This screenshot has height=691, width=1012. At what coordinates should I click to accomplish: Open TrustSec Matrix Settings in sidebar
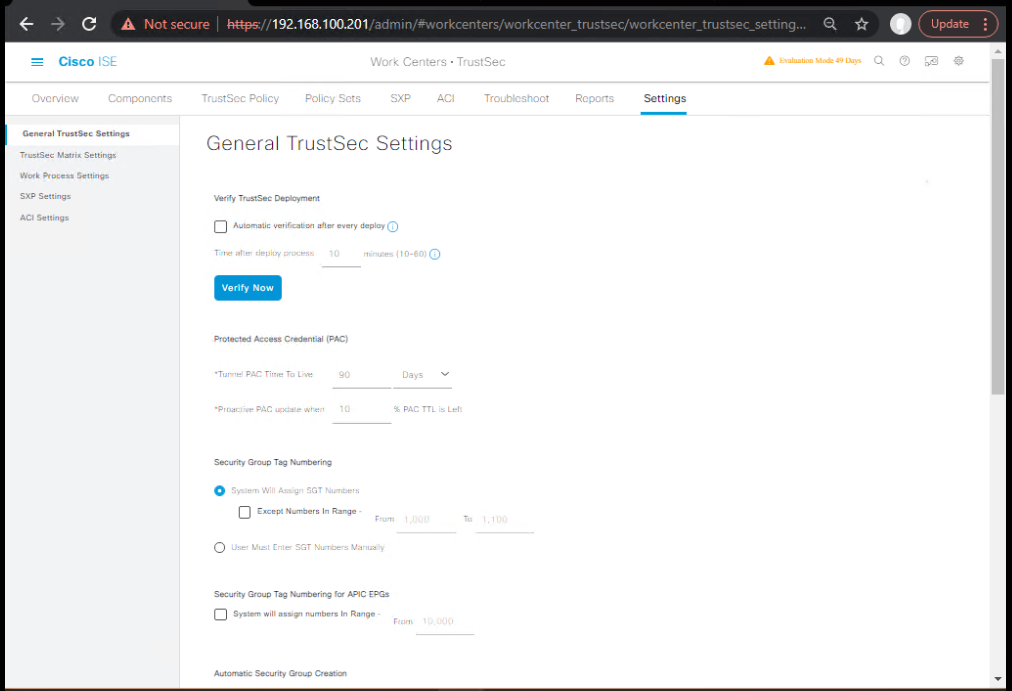tap(68, 155)
